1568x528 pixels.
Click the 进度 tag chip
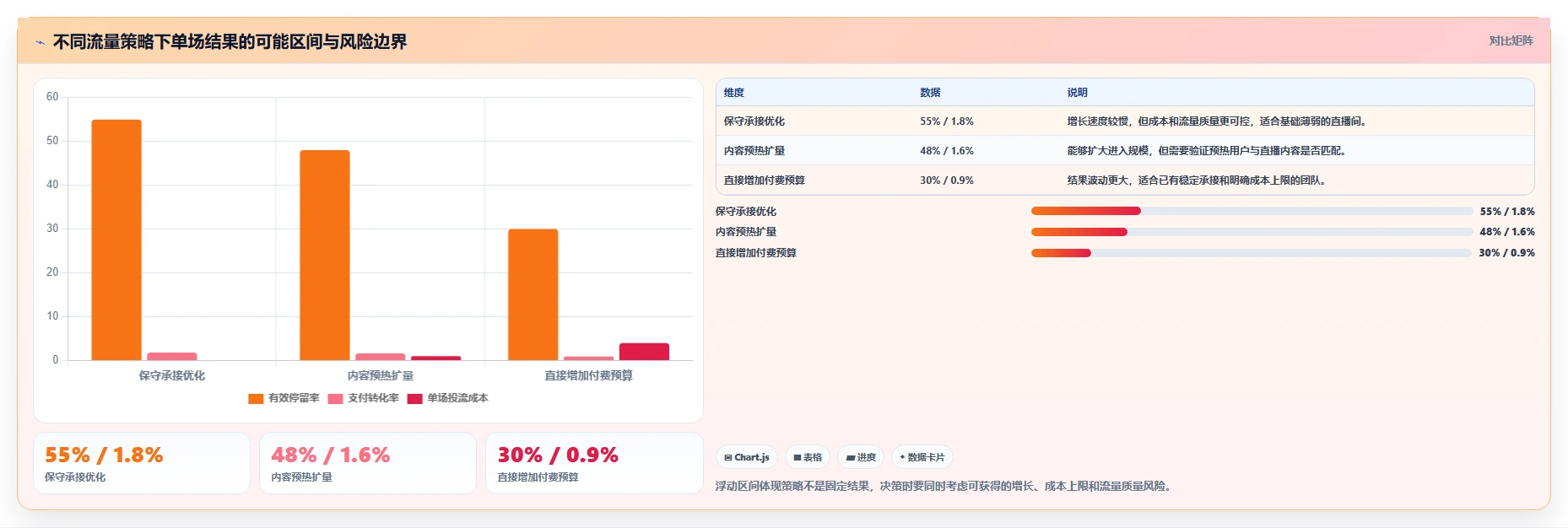click(x=861, y=457)
